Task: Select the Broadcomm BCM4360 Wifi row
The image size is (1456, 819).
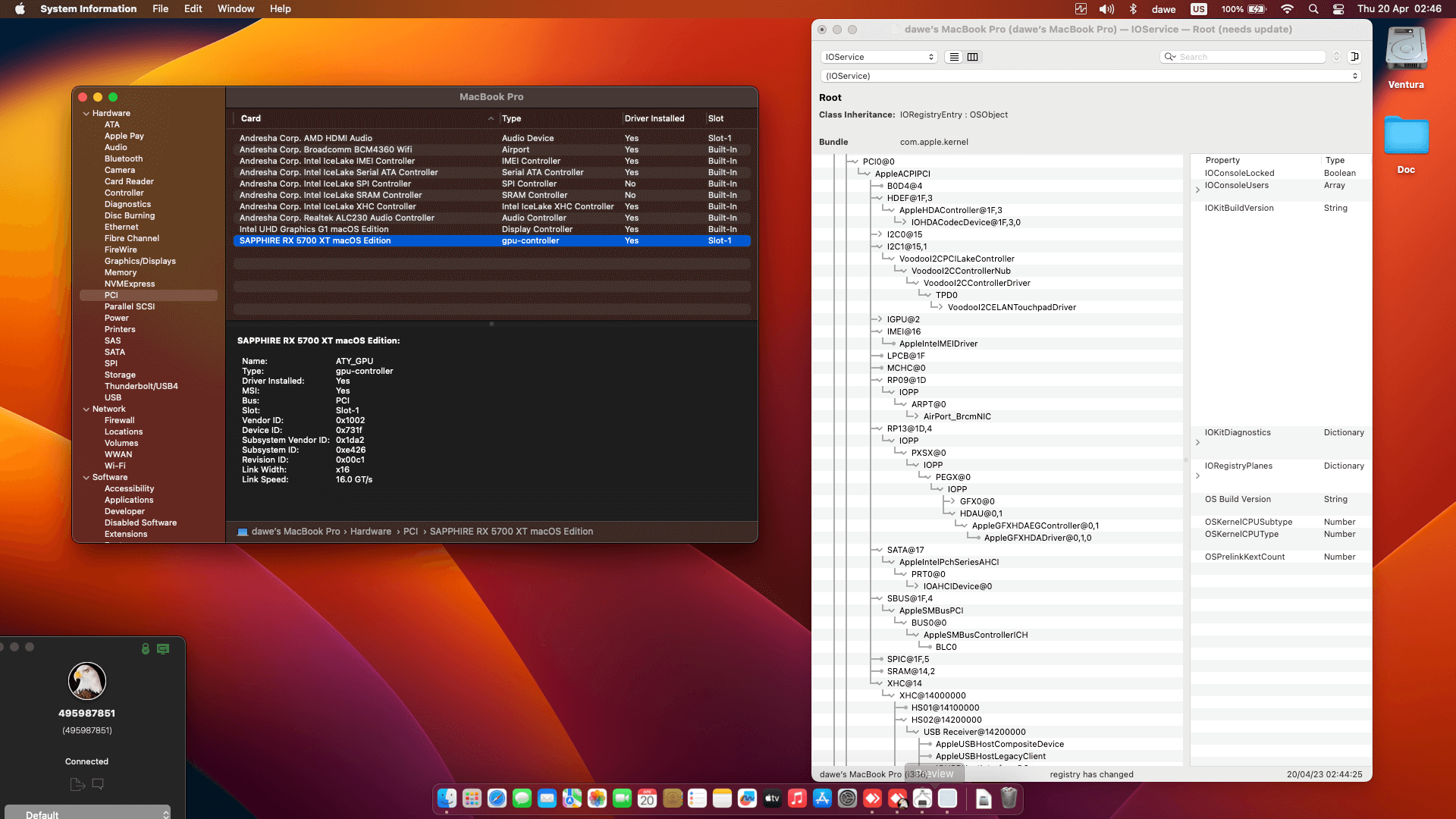Action: [x=491, y=149]
